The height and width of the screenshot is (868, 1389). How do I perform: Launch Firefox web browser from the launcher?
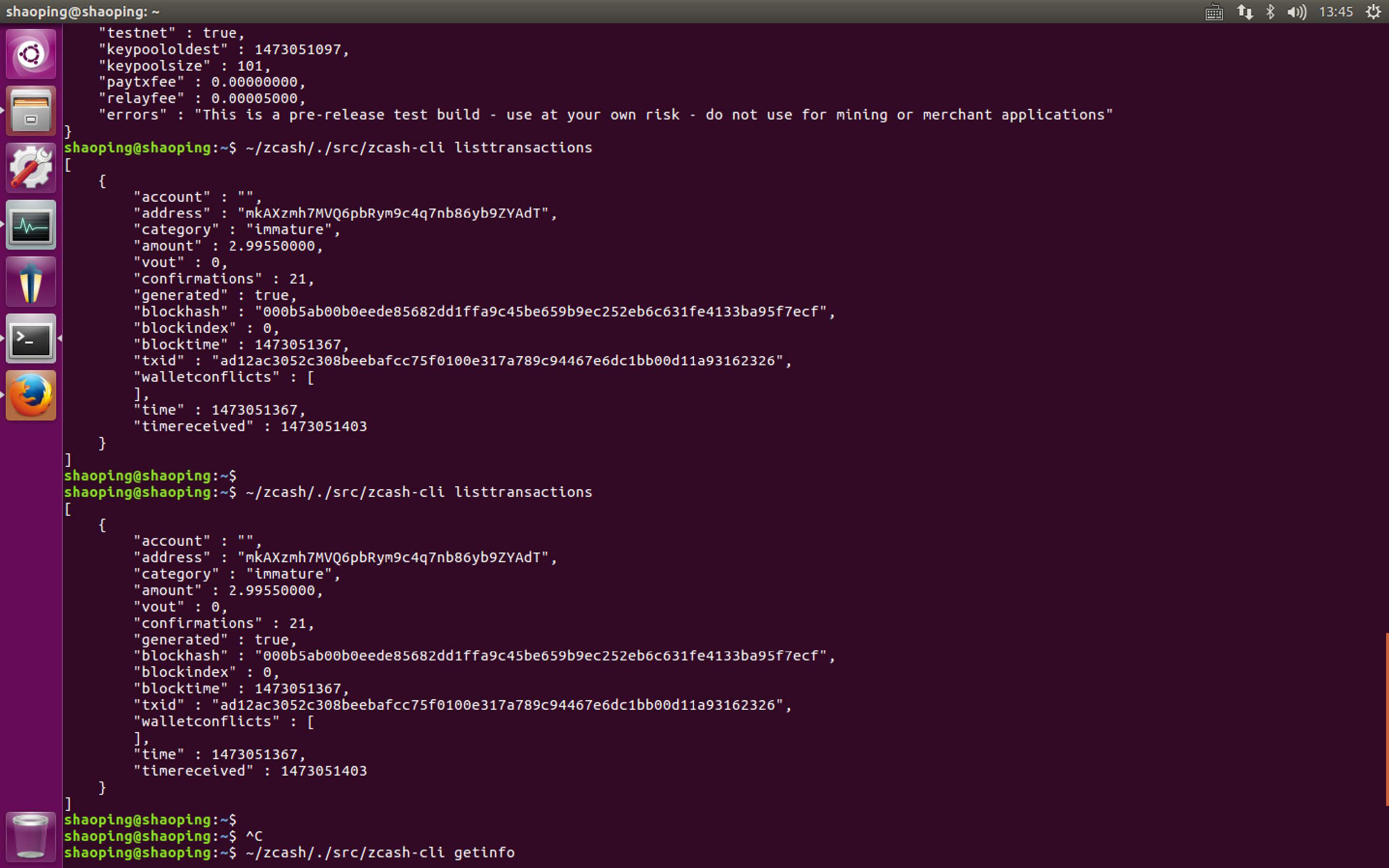coord(31,395)
